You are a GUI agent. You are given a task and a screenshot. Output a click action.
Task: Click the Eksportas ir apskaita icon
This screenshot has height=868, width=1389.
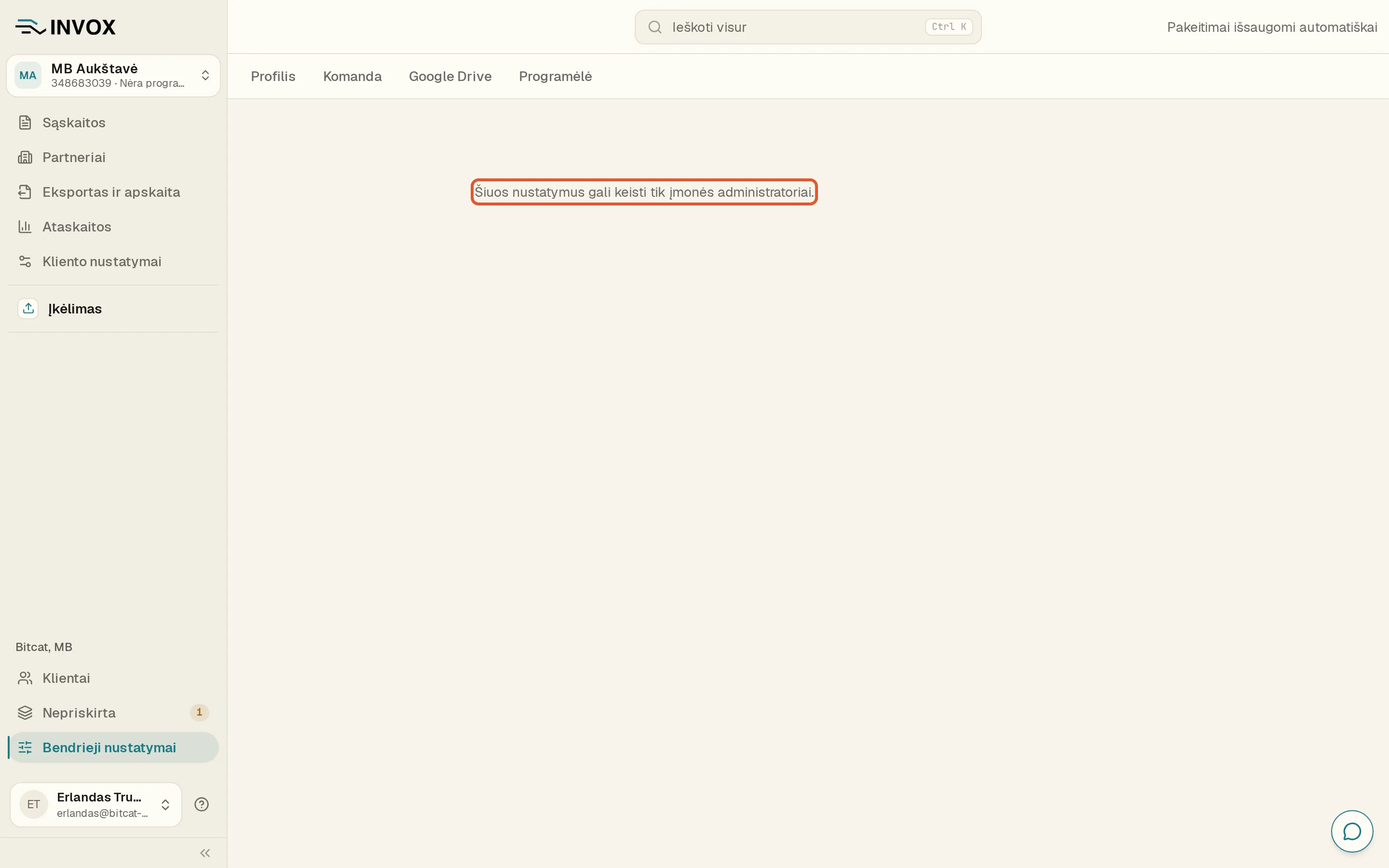click(25, 192)
